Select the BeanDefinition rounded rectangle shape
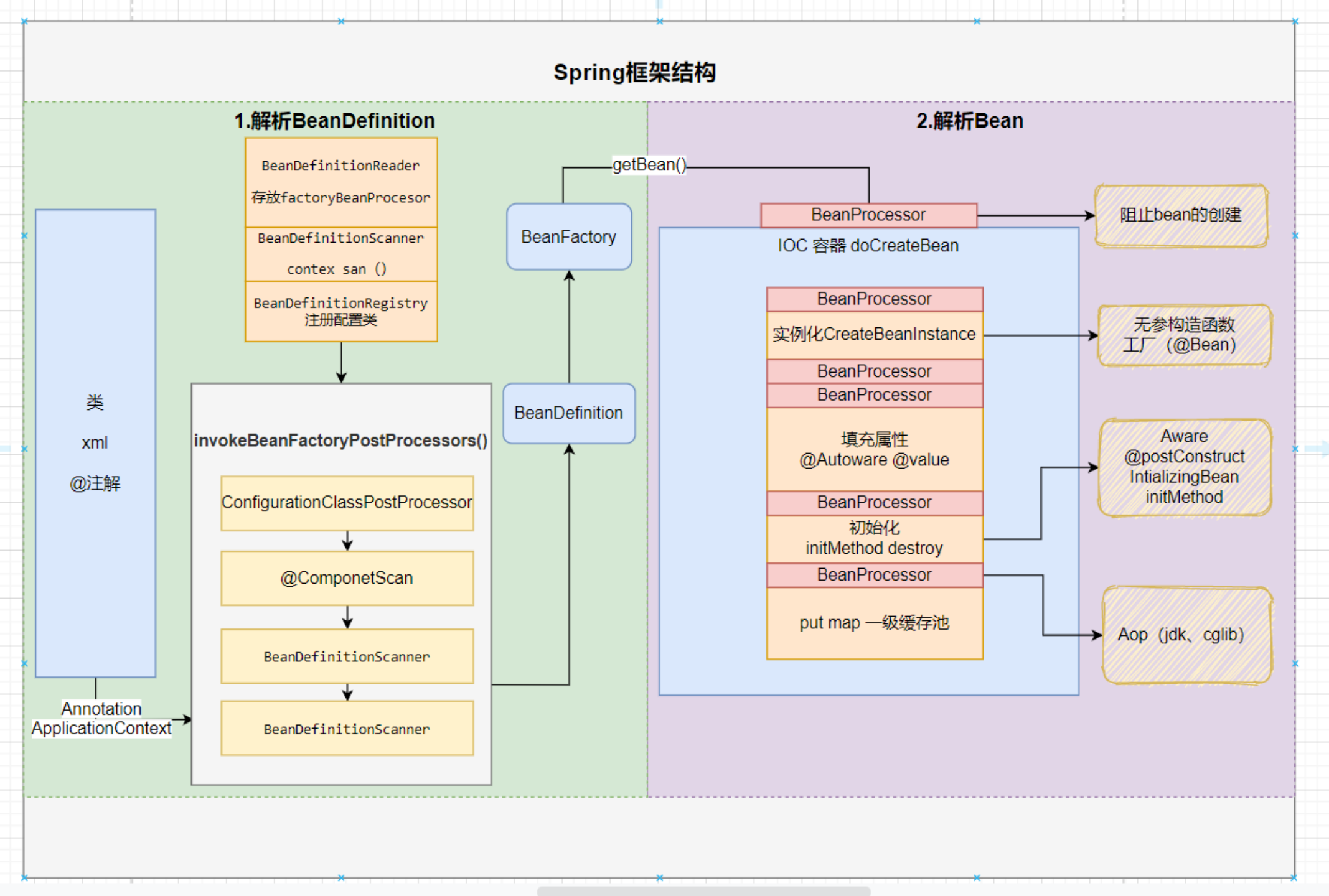 (568, 413)
